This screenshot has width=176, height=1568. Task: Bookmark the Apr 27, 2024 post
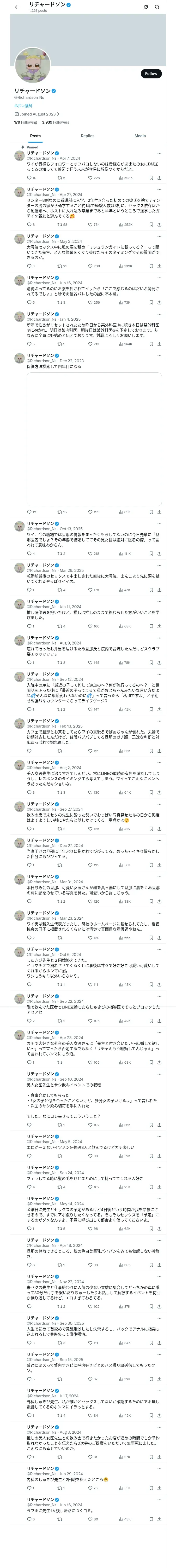tap(151, 224)
